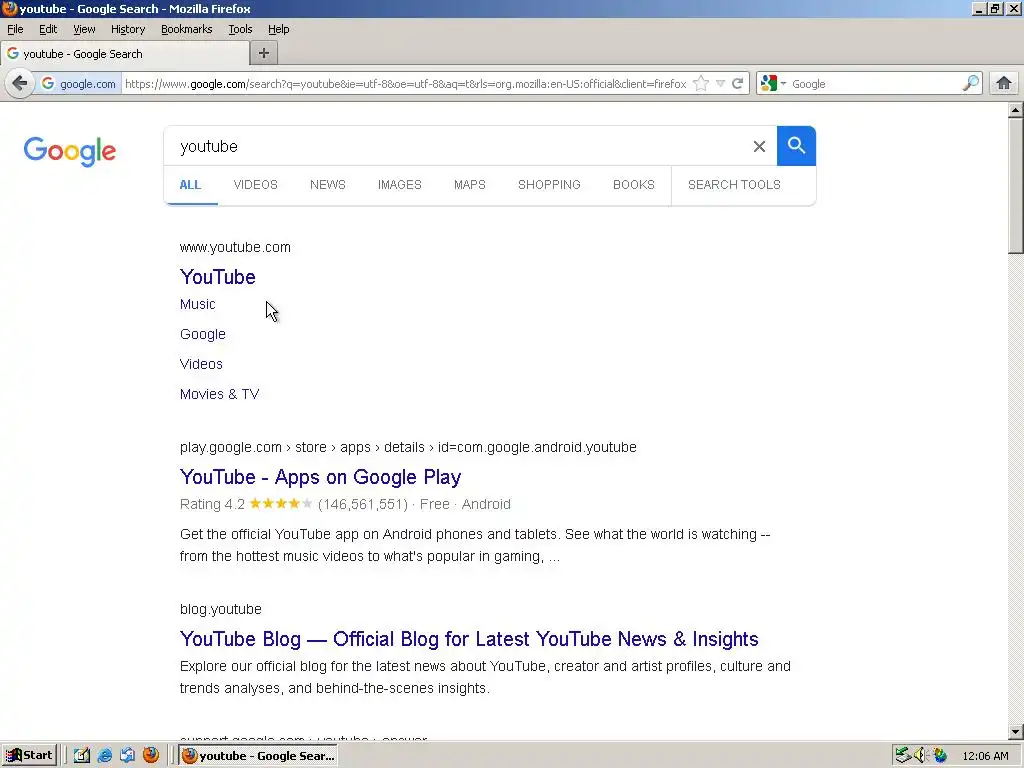Open the URL bar history dropdown arrow
This screenshot has height=768, width=1024.
pyautogui.click(x=720, y=84)
